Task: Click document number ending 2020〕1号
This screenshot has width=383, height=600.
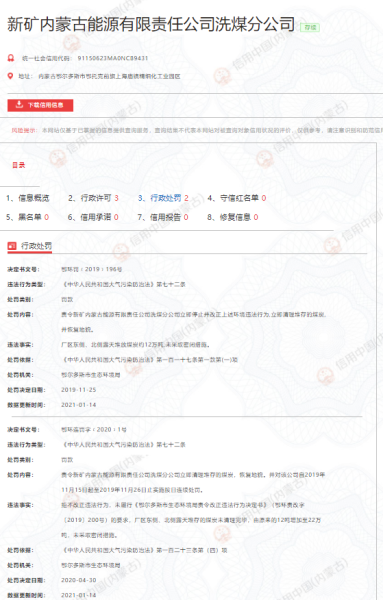Action: click(x=94, y=430)
